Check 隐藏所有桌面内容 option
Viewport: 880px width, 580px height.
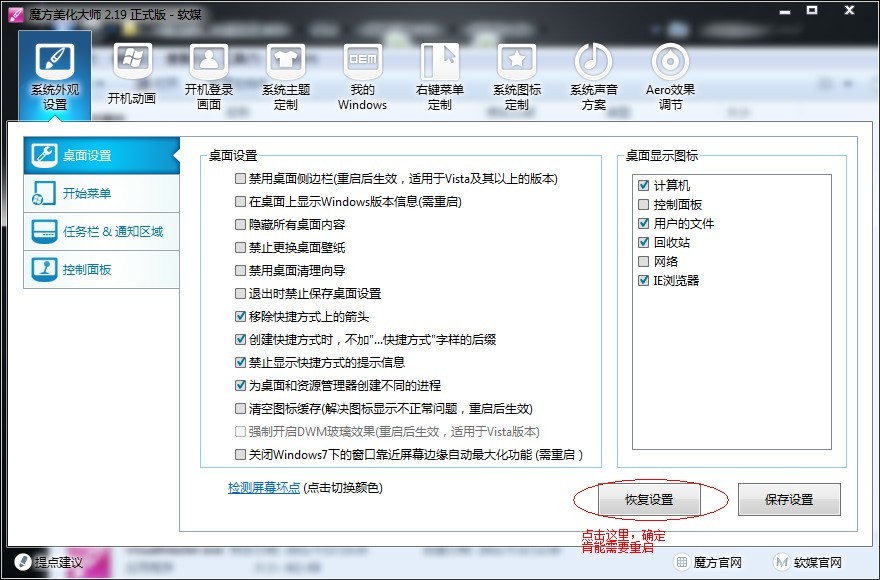[240, 225]
